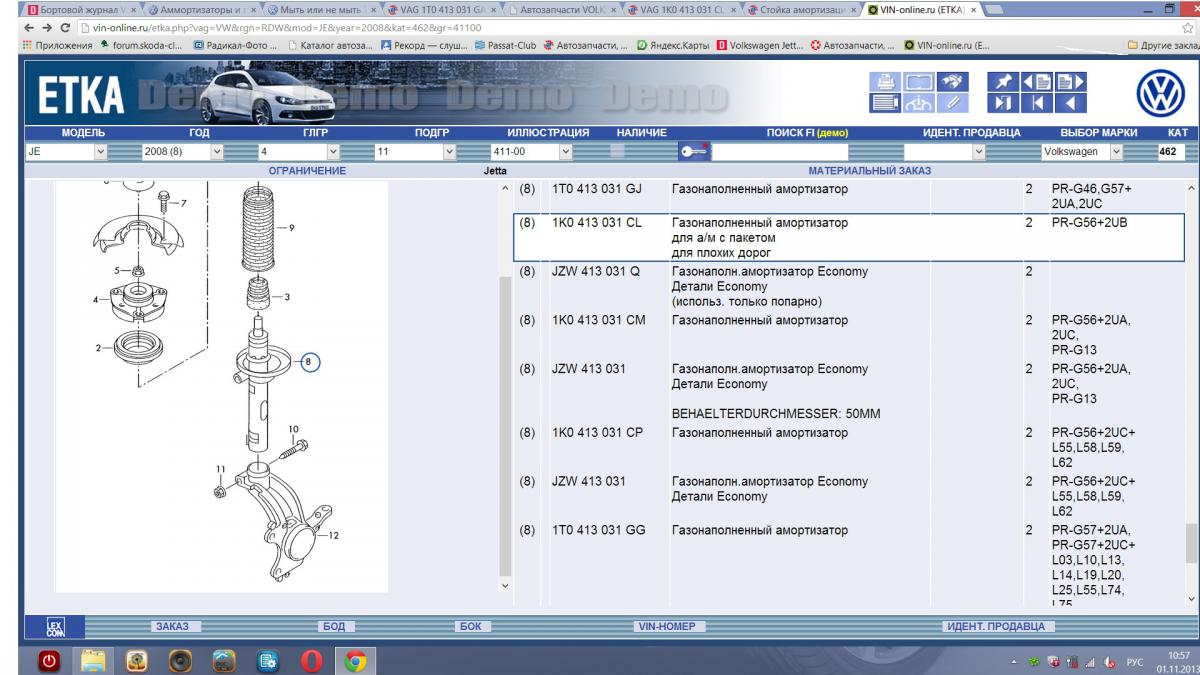Click the red power button on taskbar
This screenshot has width=1200, height=675.
tap(51, 659)
